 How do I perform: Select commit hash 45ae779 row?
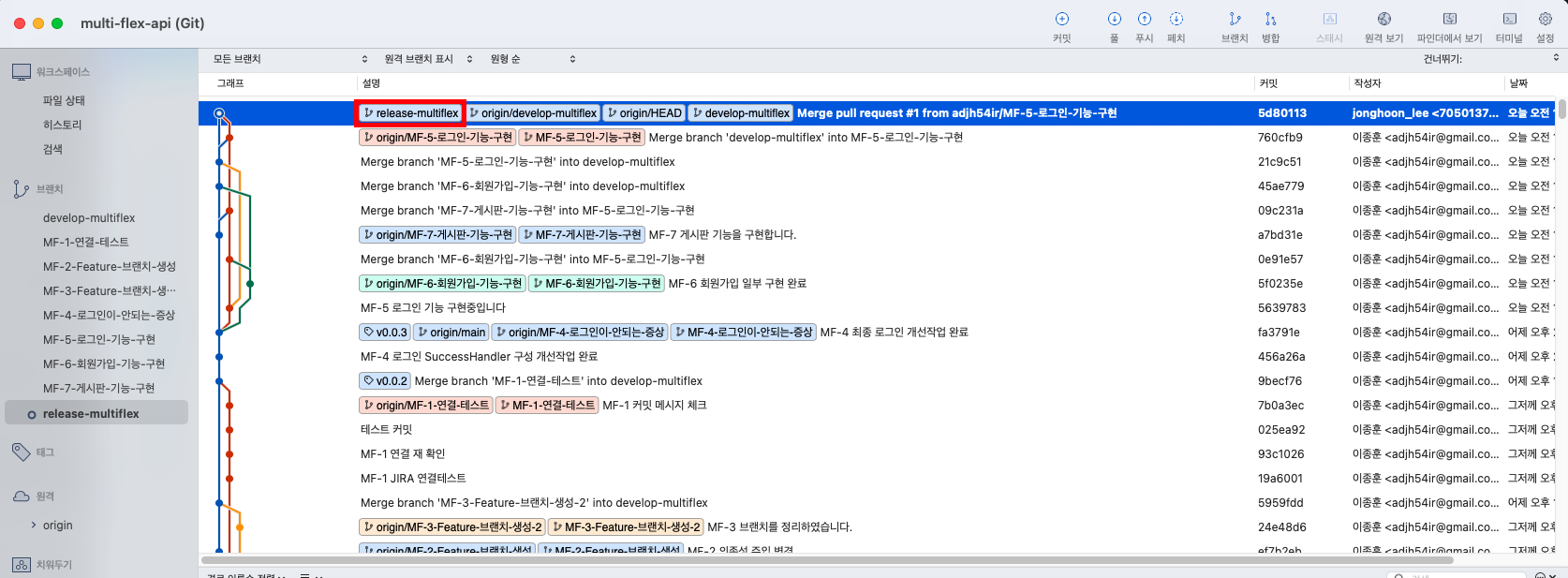878,186
